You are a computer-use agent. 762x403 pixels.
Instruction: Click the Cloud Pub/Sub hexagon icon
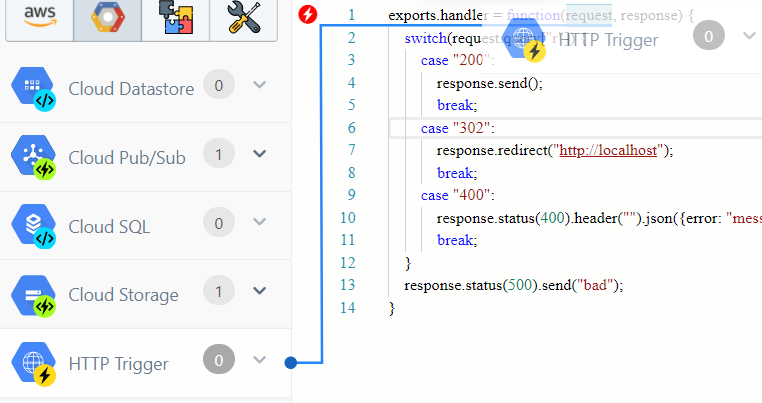pyautogui.click(x=34, y=158)
